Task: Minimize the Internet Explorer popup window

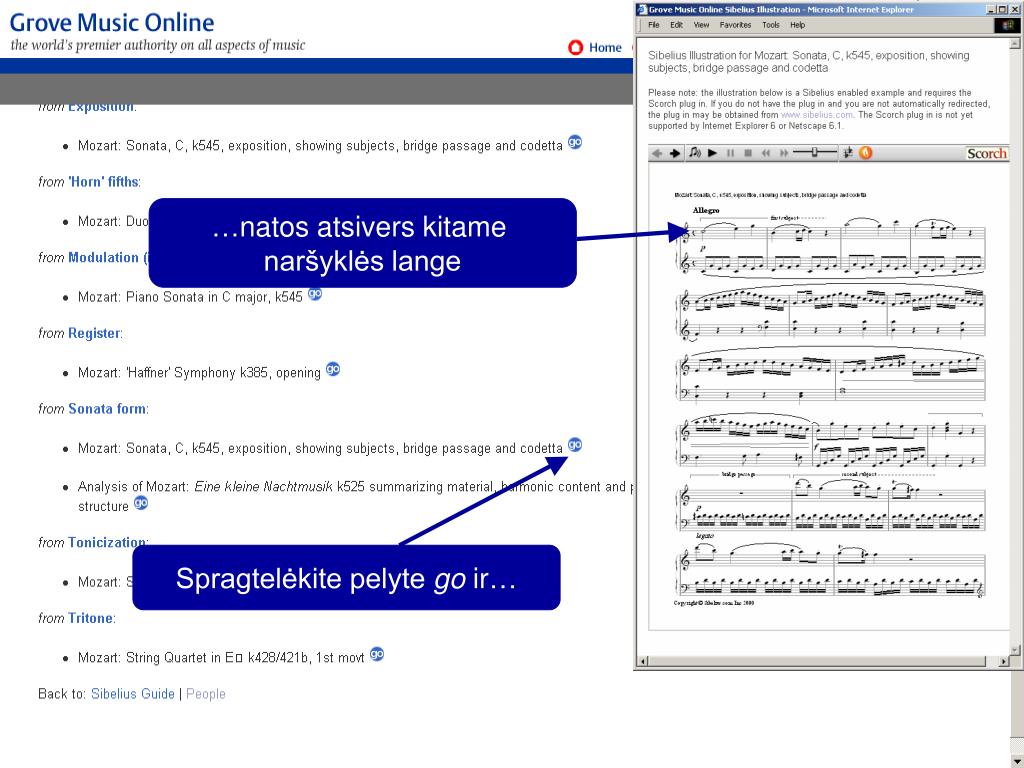Action: [x=992, y=10]
